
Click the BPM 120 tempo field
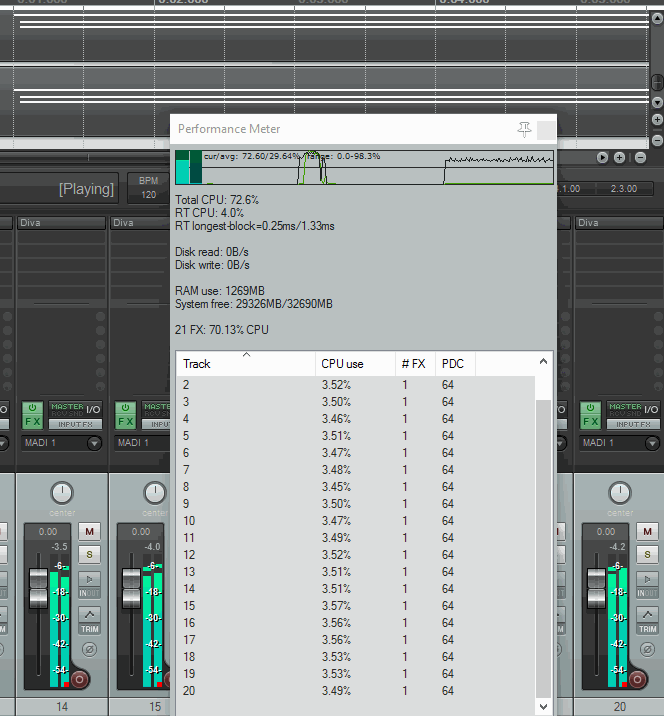point(148,188)
